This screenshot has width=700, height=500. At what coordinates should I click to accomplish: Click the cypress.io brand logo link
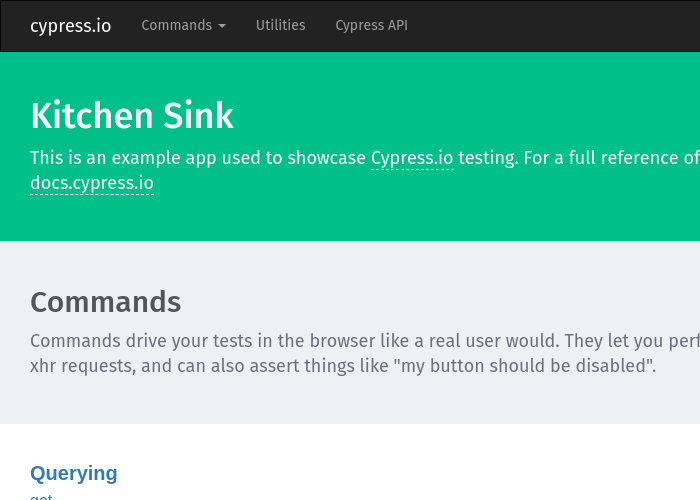coord(71,26)
